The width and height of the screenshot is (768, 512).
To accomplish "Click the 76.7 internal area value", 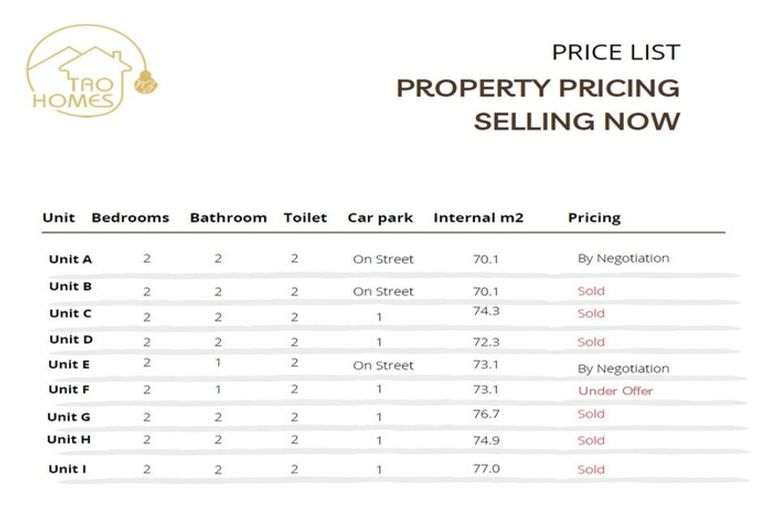I will (x=486, y=414).
